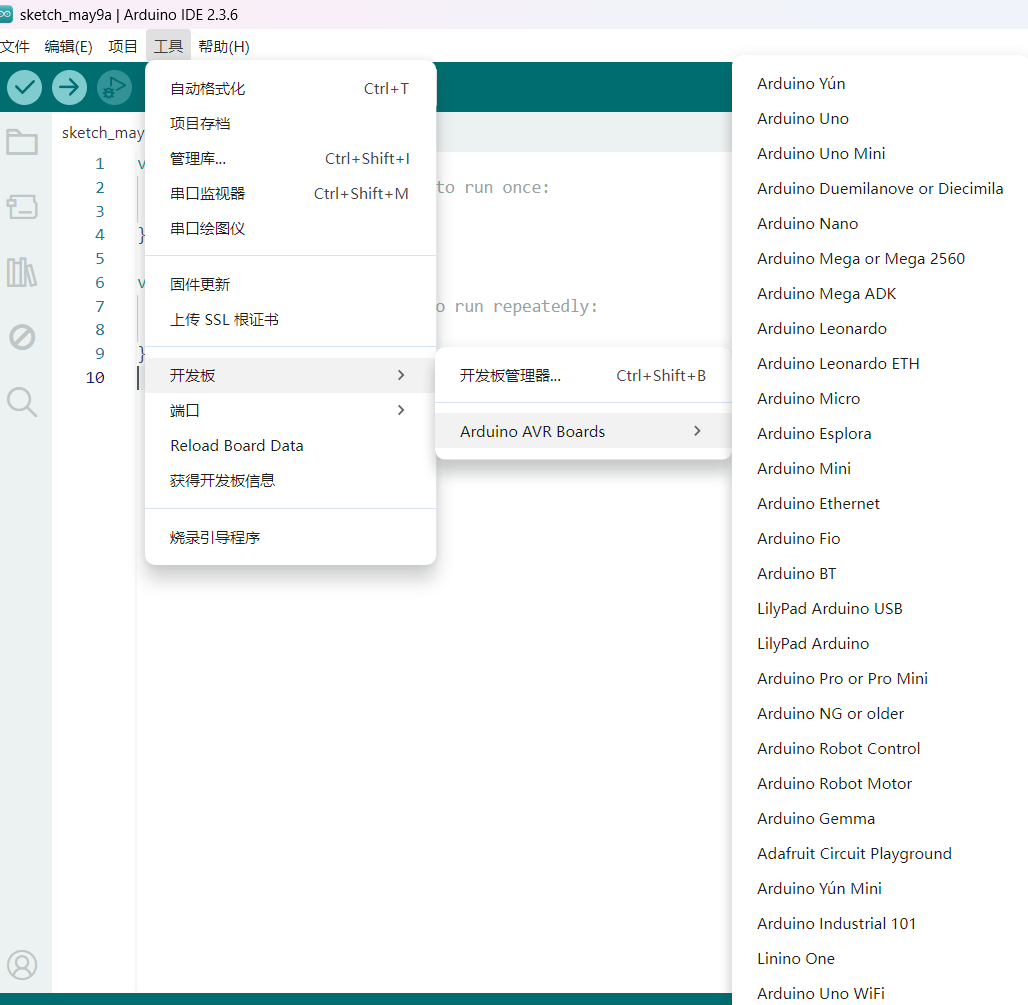Expand the 开发板 submenu arrow
Image resolution: width=1028 pixels, height=1005 pixels.
click(x=401, y=375)
